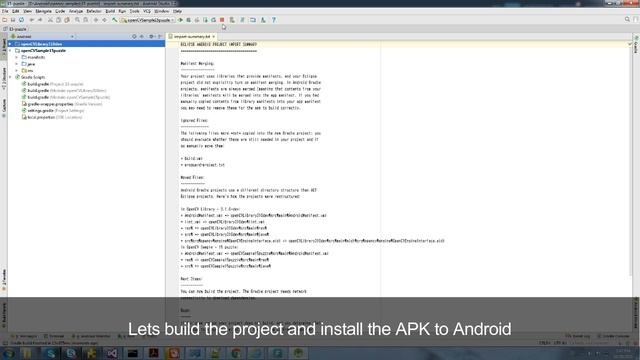
Task: Collapse the Gradle Scripts node
Action: (11, 77)
